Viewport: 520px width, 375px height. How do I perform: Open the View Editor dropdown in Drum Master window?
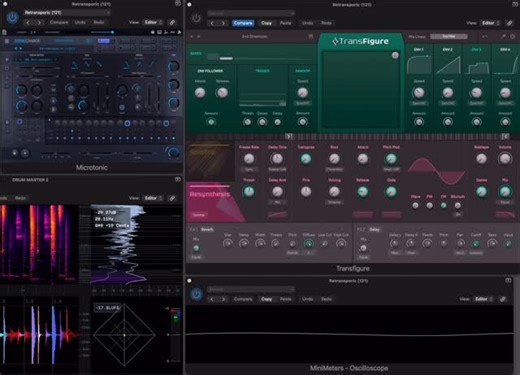[153, 198]
